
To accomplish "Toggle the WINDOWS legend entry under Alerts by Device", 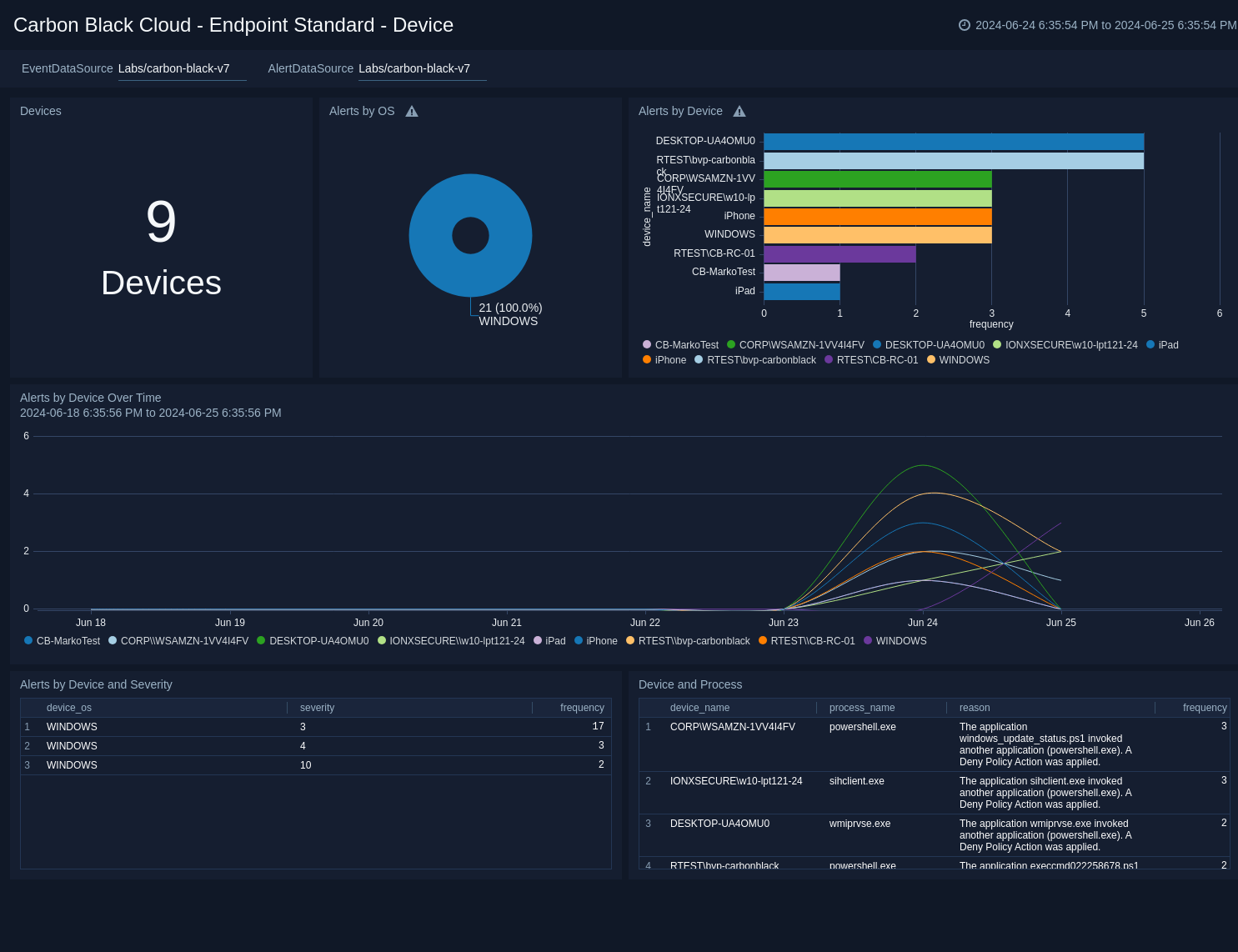I will [958, 359].
